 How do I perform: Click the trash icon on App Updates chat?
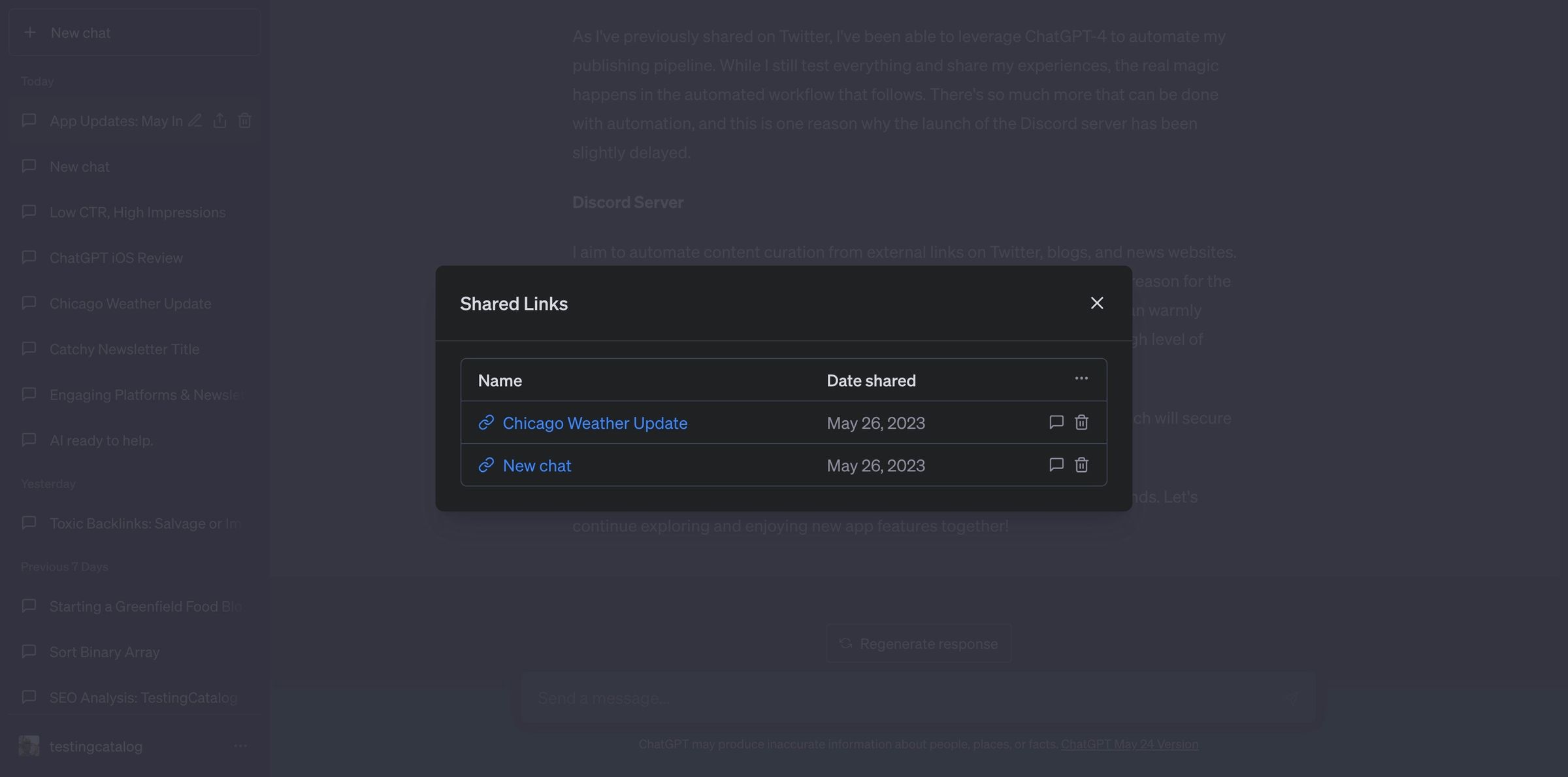(x=244, y=120)
